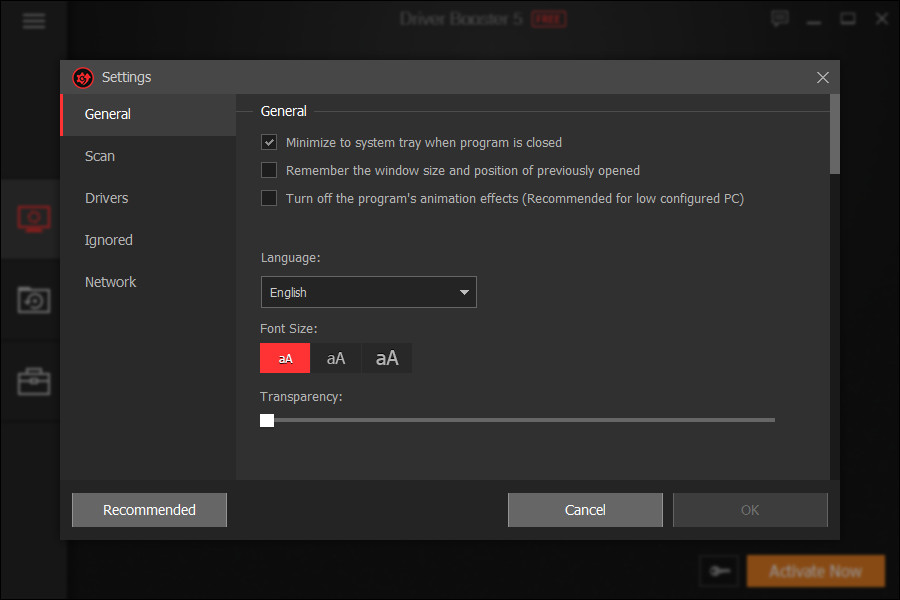Apply Recommended settings
Image resolution: width=900 pixels, height=600 pixels.
pyautogui.click(x=148, y=509)
